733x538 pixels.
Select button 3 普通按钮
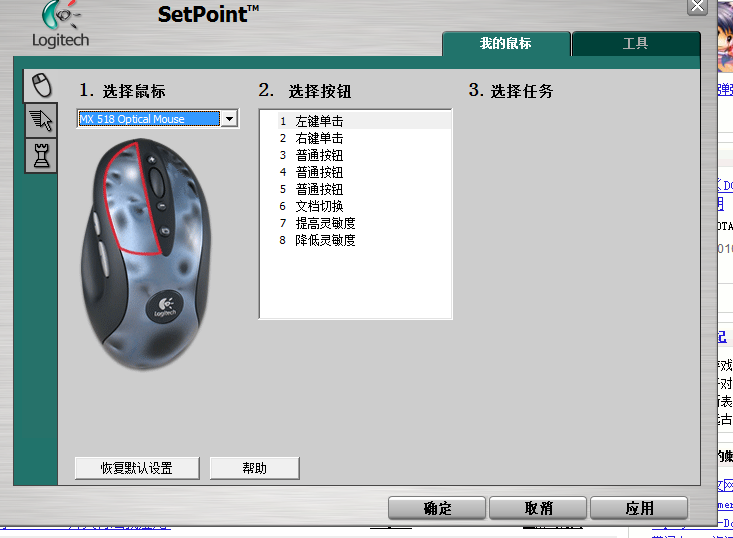tap(364, 155)
